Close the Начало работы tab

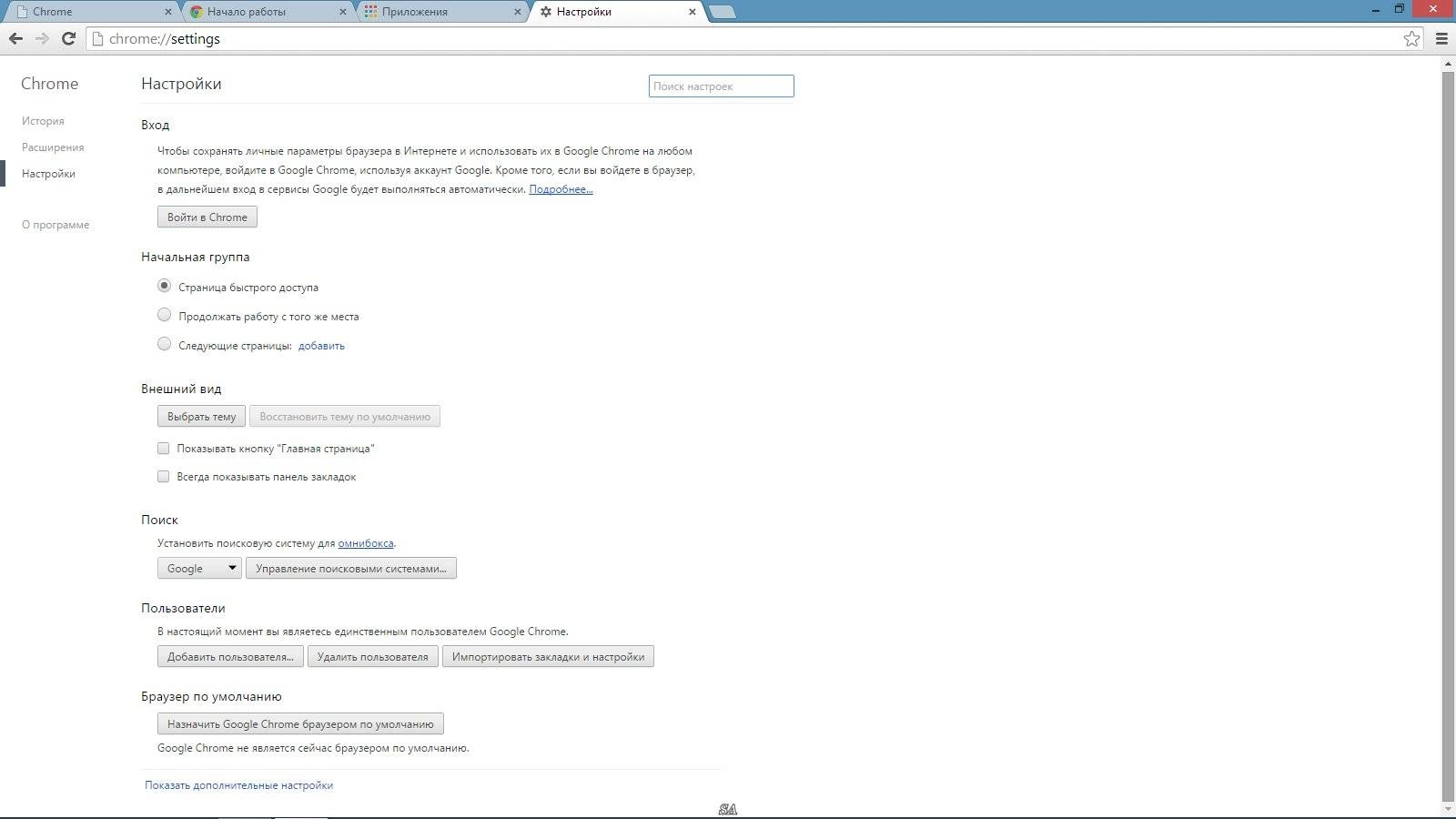pyautogui.click(x=343, y=12)
